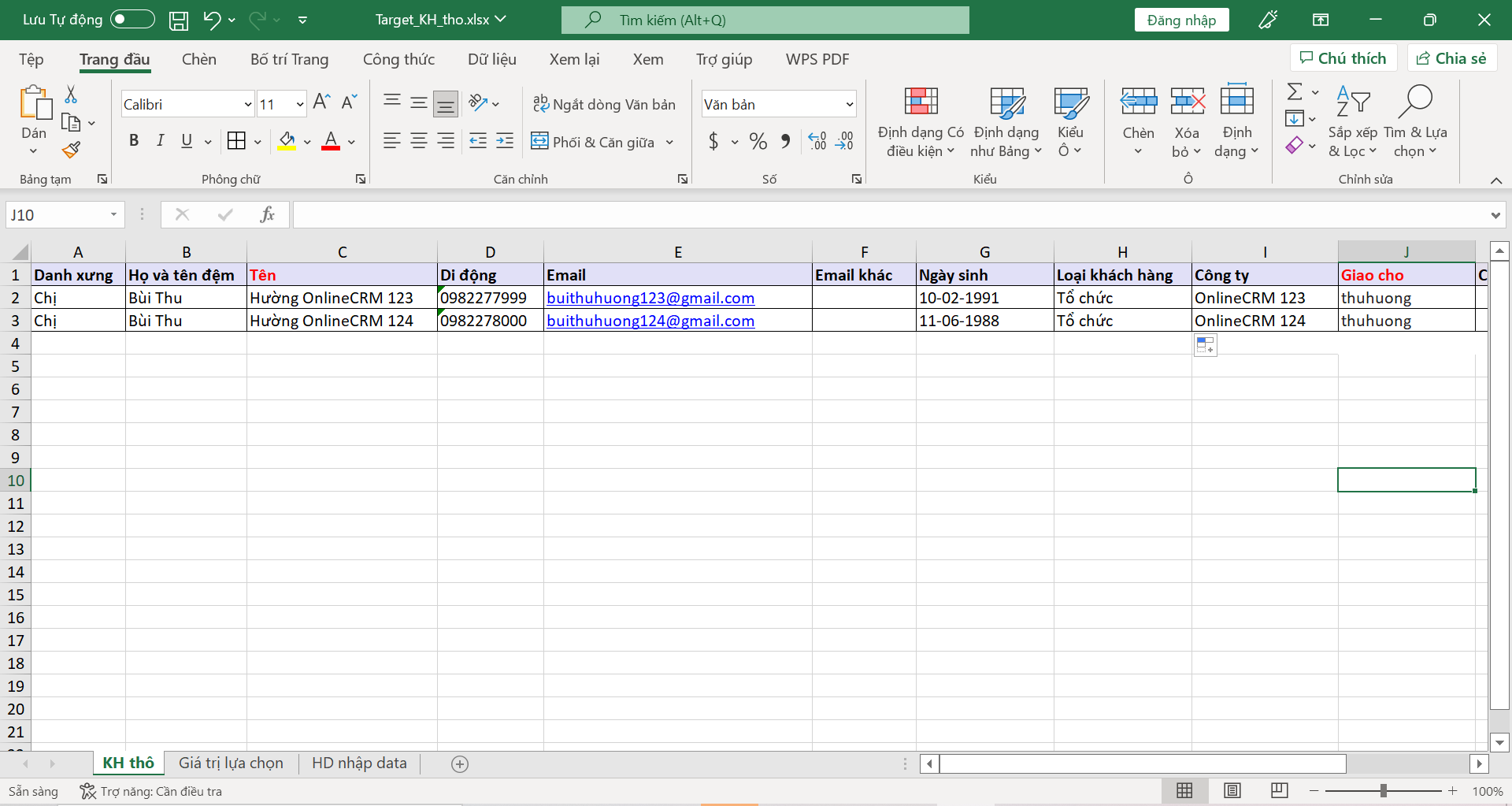The height and width of the screenshot is (806, 1512).
Task: Open fill color dropdown arrow
Action: pyautogui.click(x=307, y=142)
